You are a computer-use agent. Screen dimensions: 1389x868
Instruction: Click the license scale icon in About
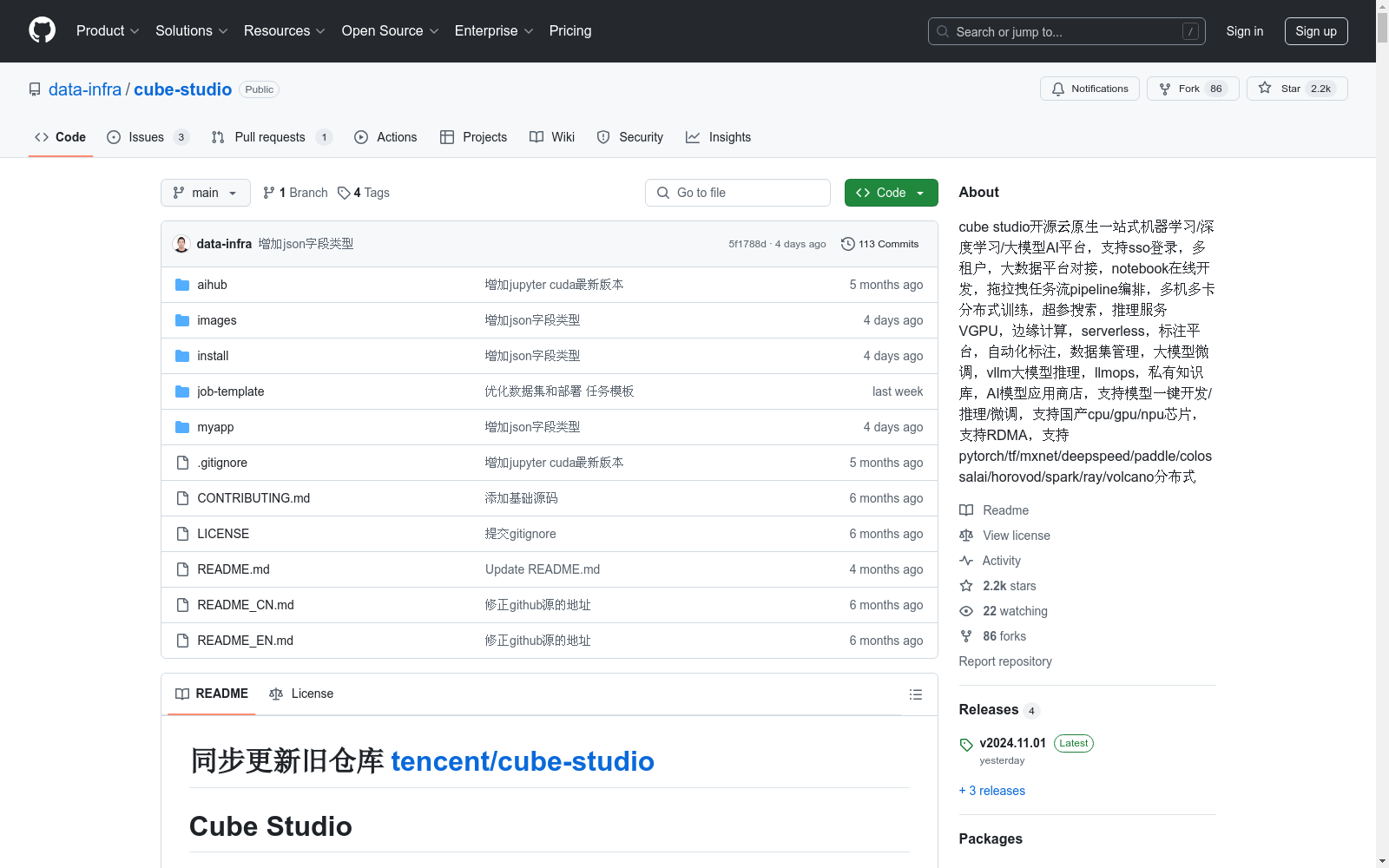[966, 536]
